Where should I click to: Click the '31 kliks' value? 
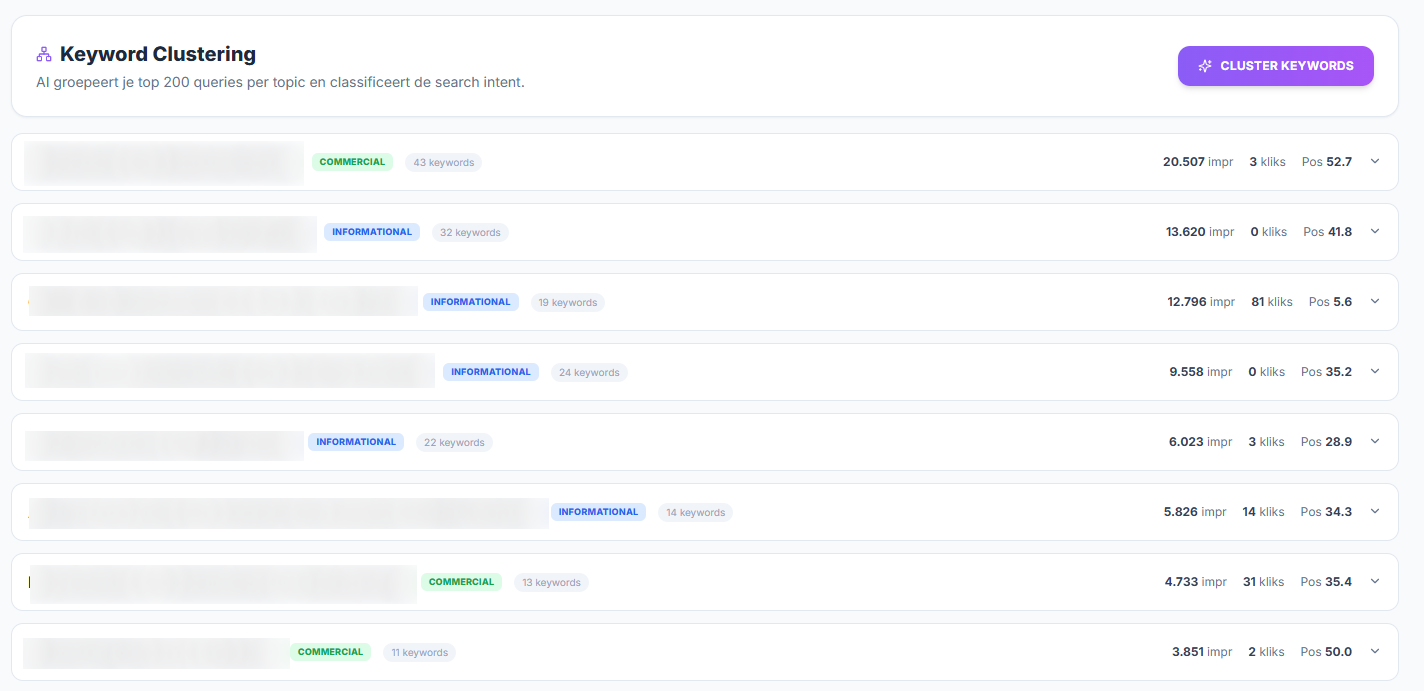tap(1264, 582)
